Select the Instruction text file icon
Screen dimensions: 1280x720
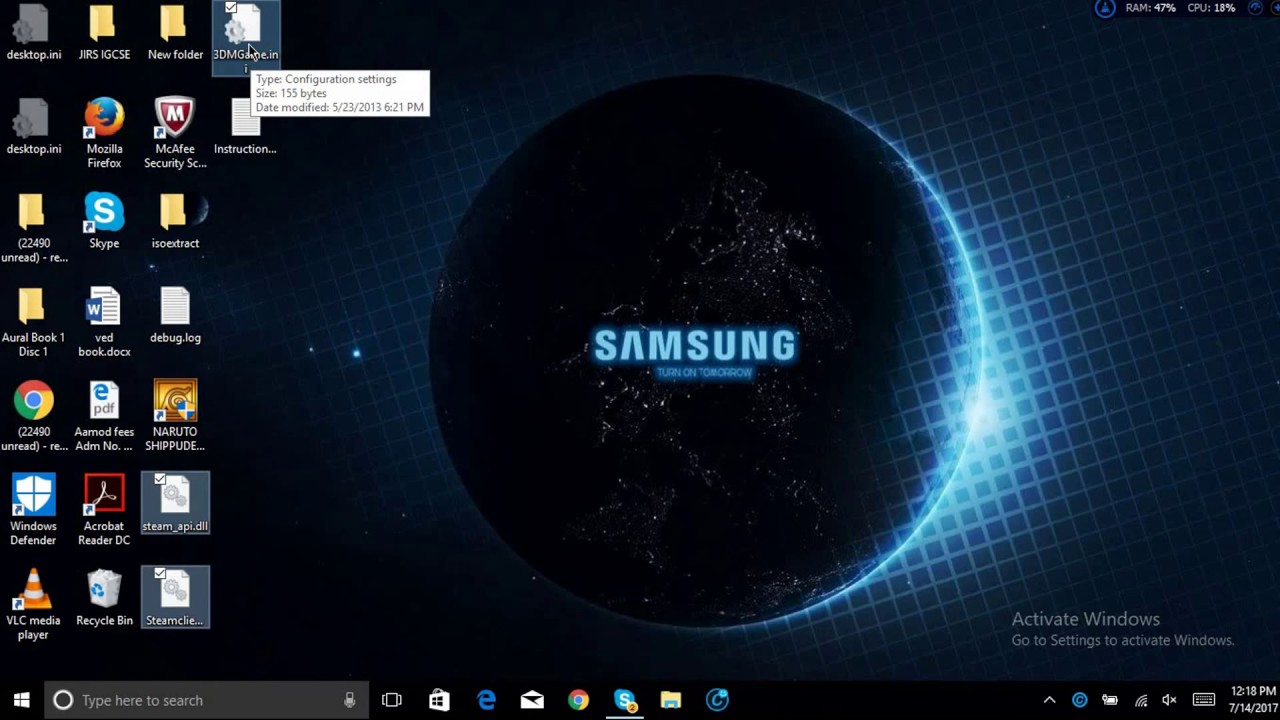tap(245, 127)
